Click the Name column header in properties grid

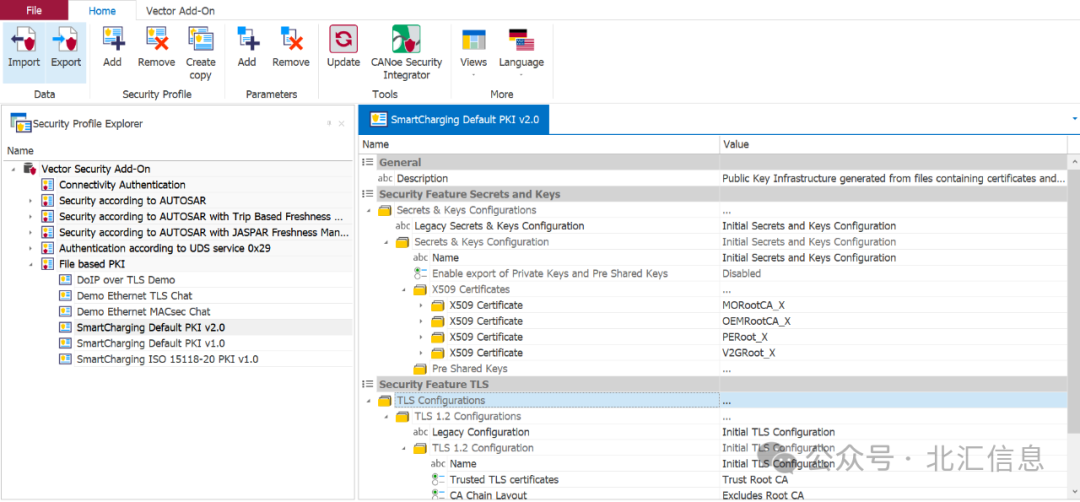point(539,145)
